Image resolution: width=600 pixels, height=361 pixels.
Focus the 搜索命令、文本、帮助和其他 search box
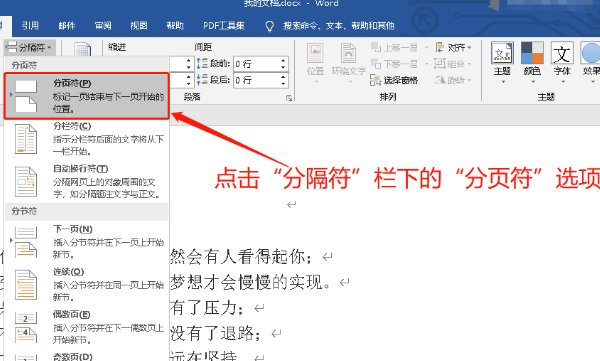(339, 26)
